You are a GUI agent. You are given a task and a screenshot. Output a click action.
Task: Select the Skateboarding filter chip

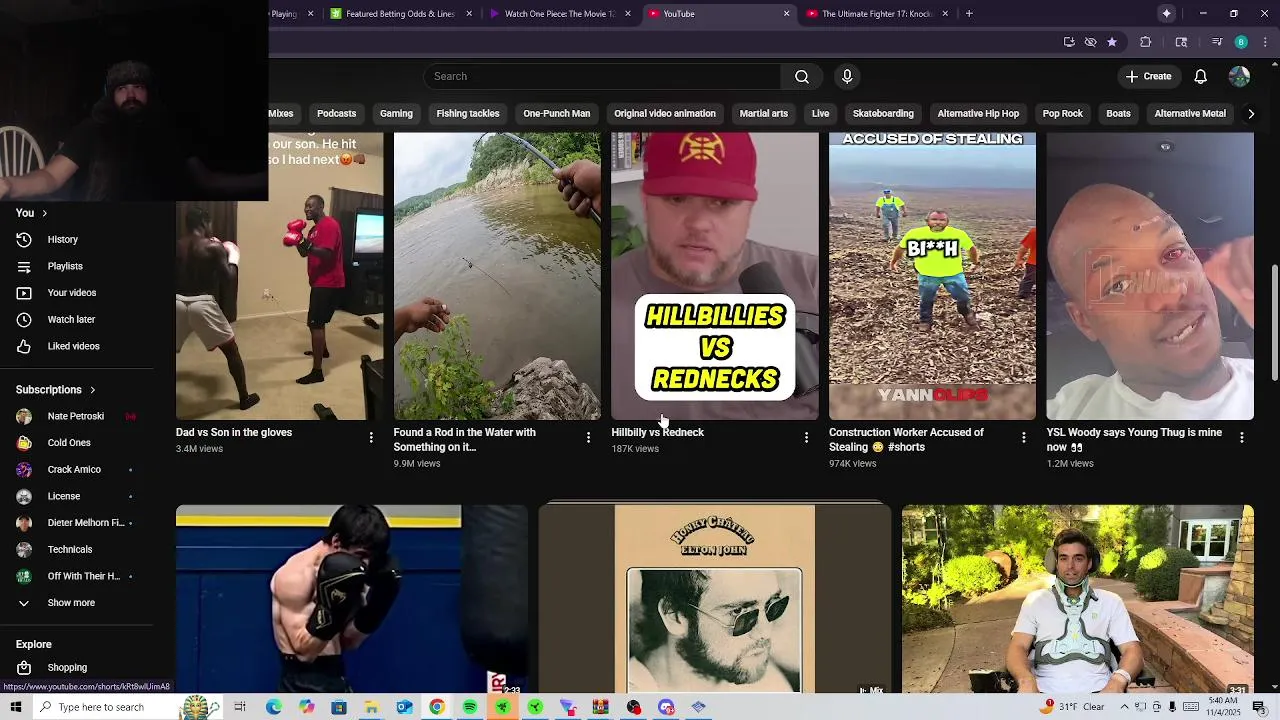pyautogui.click(x=883, y=114)
